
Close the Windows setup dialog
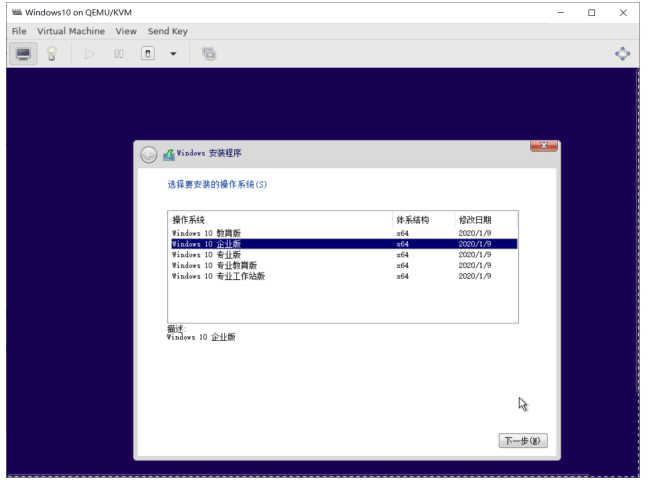[x=544, y=146]
